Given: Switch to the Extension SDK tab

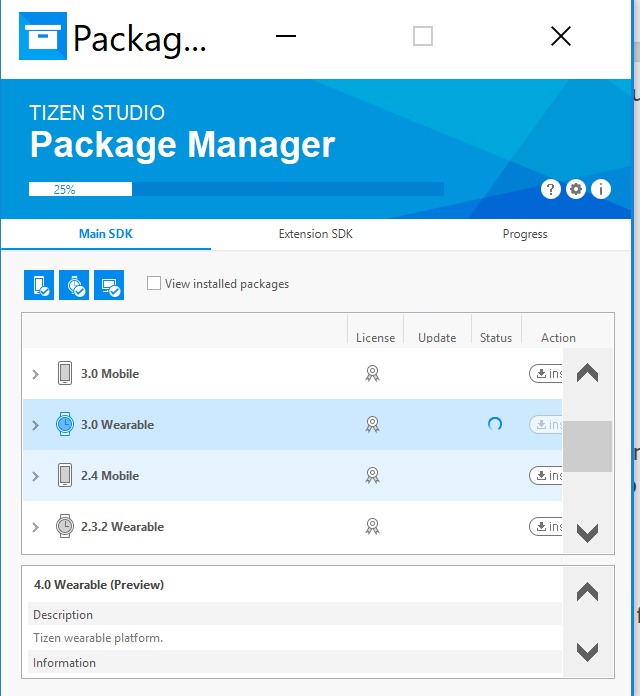Looking at the screenshot, I should pos(316,234).
